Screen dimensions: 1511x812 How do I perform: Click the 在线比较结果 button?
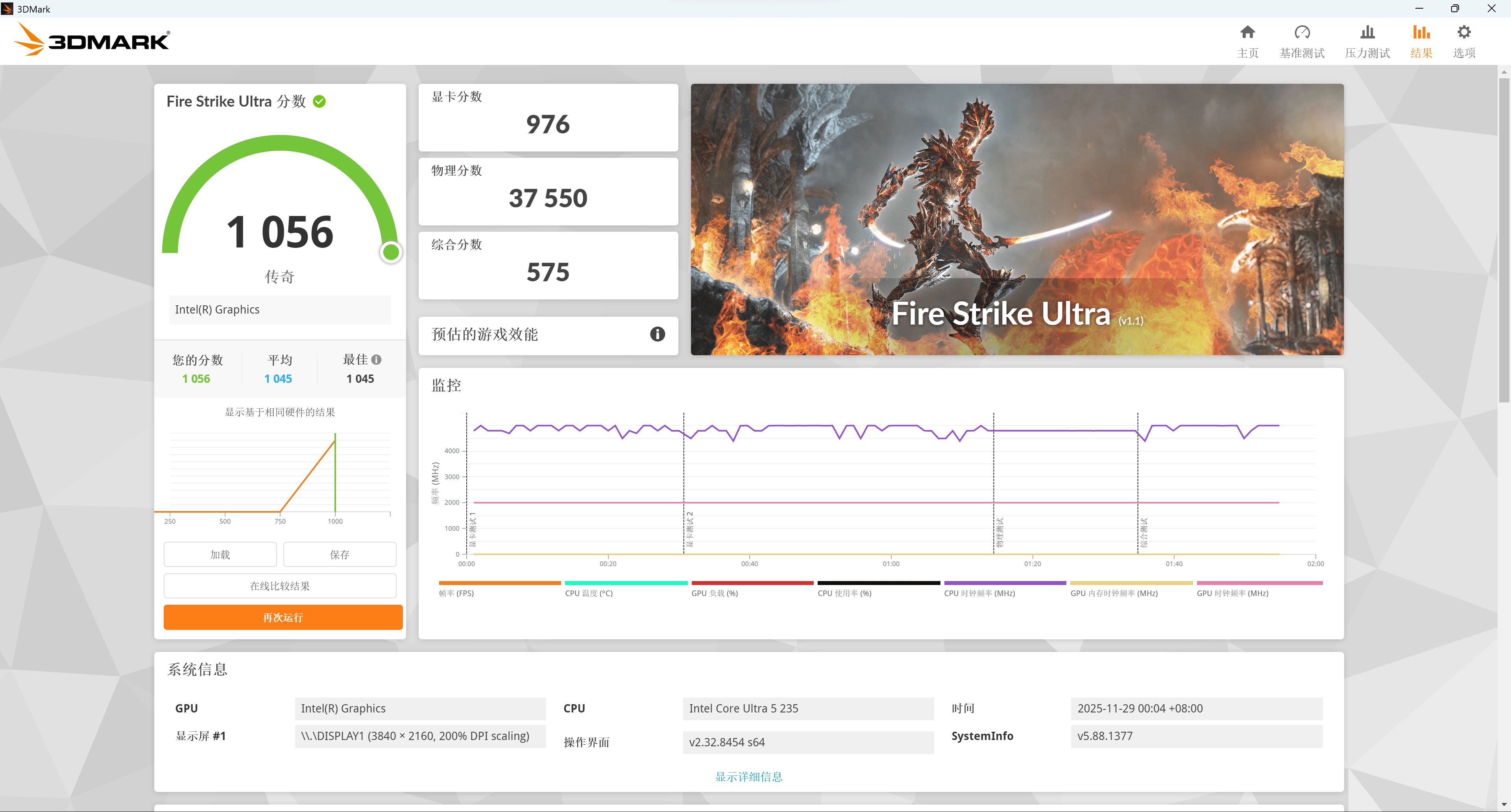point(281,585)
